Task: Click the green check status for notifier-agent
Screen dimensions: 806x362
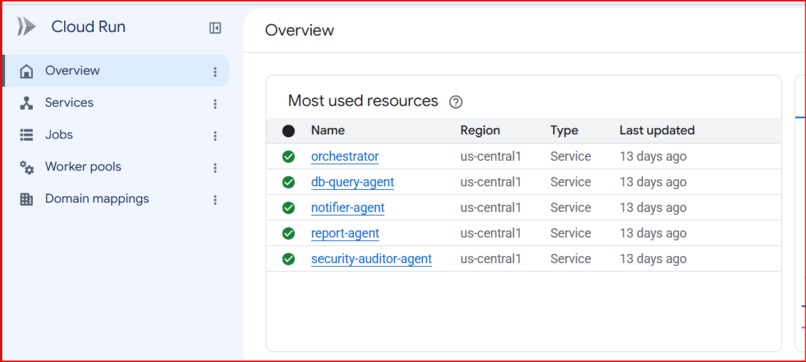Action: (288, 208)
